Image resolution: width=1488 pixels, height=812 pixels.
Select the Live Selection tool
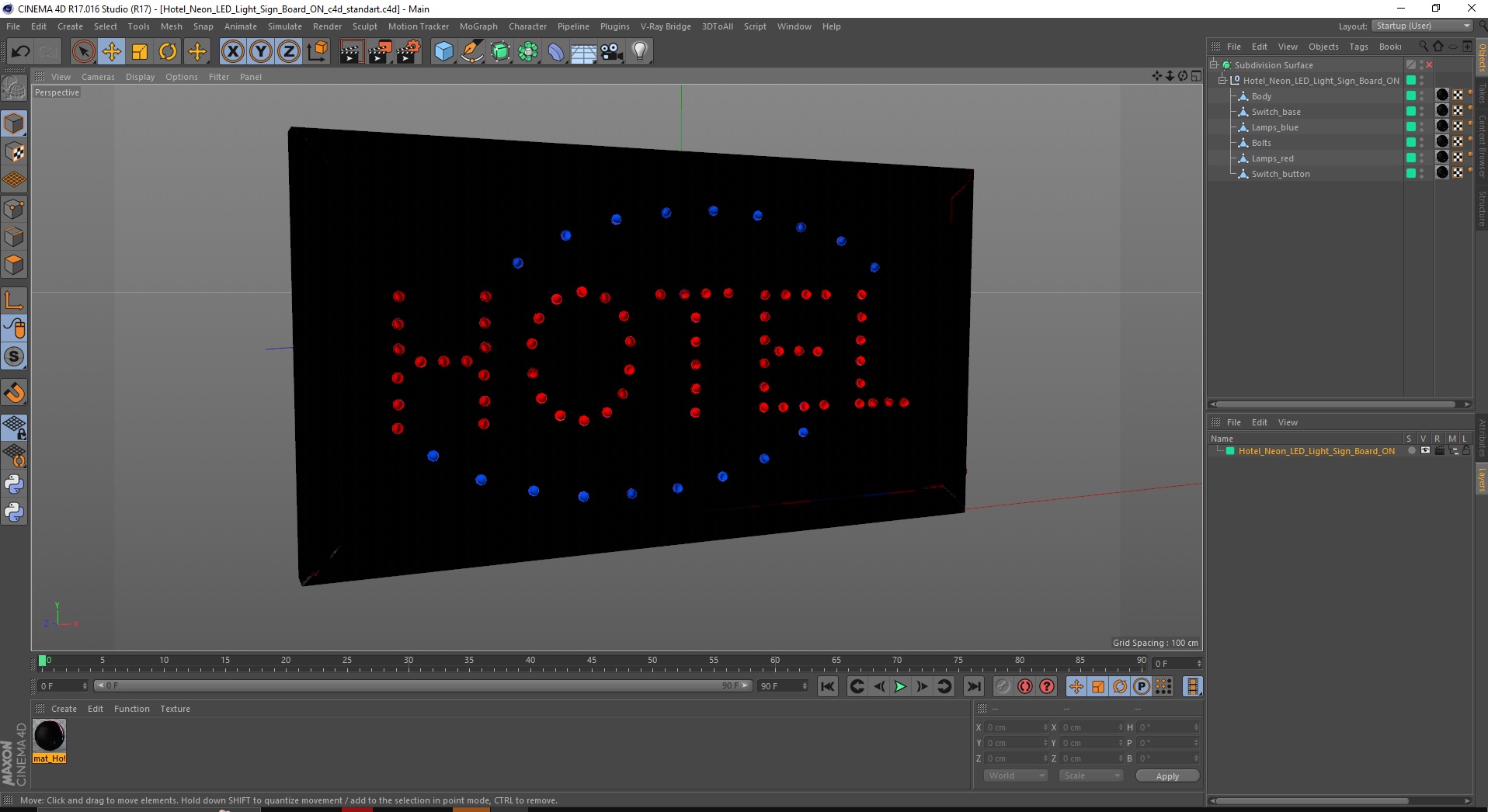click(83, 52)
